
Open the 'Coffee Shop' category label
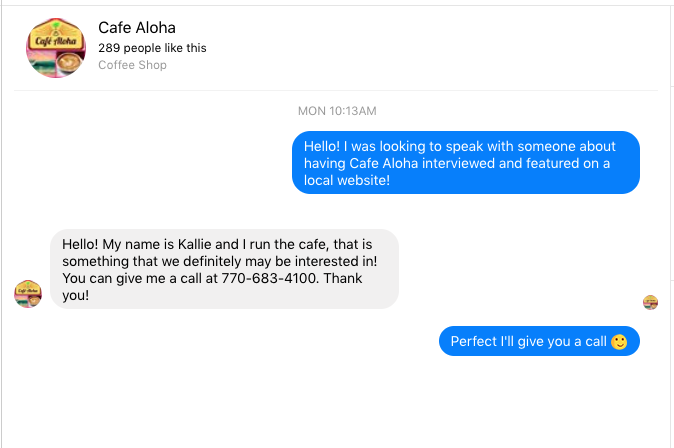[132, 65]
